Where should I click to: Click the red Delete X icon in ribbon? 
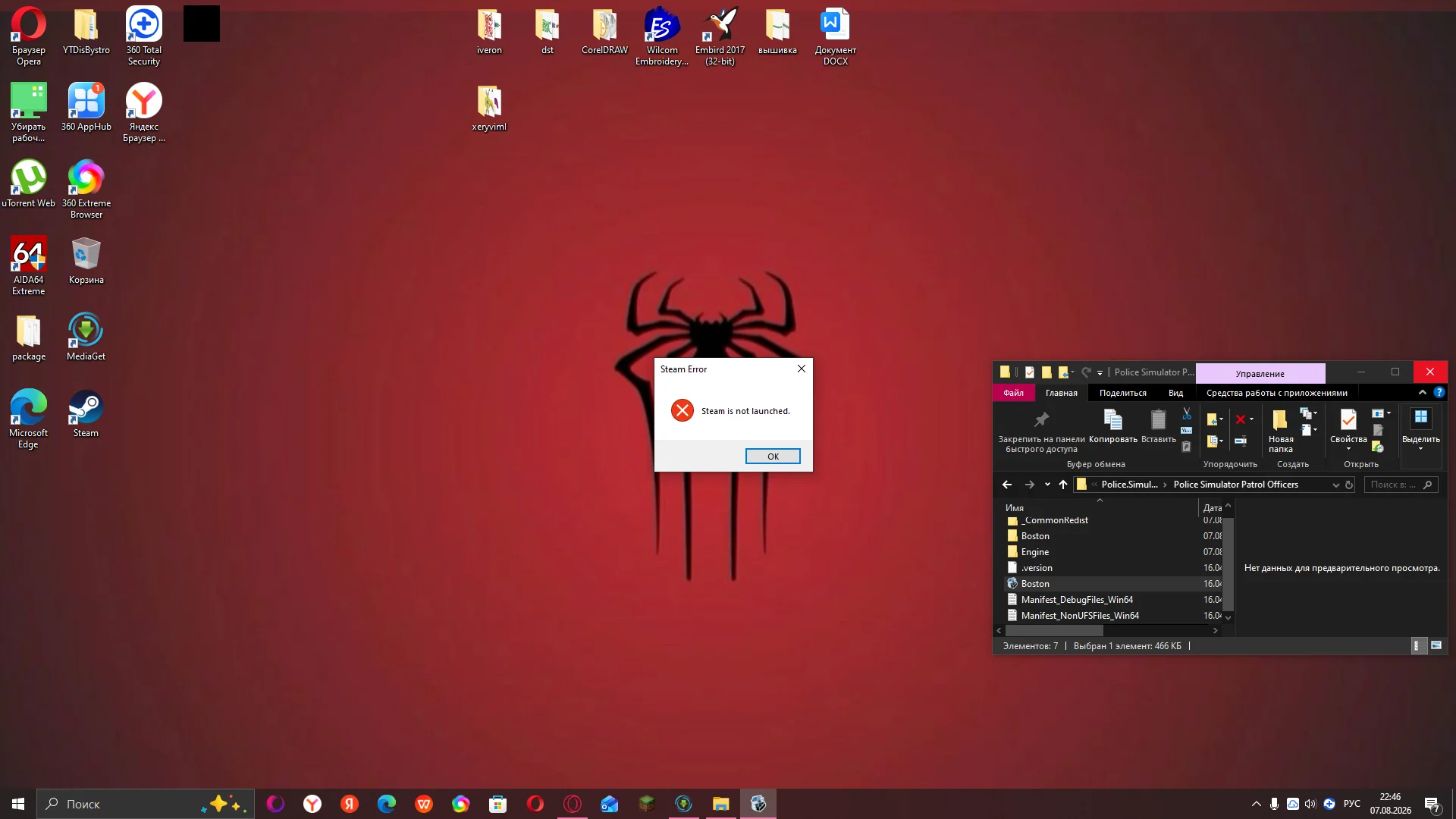tap(1240, 419)
